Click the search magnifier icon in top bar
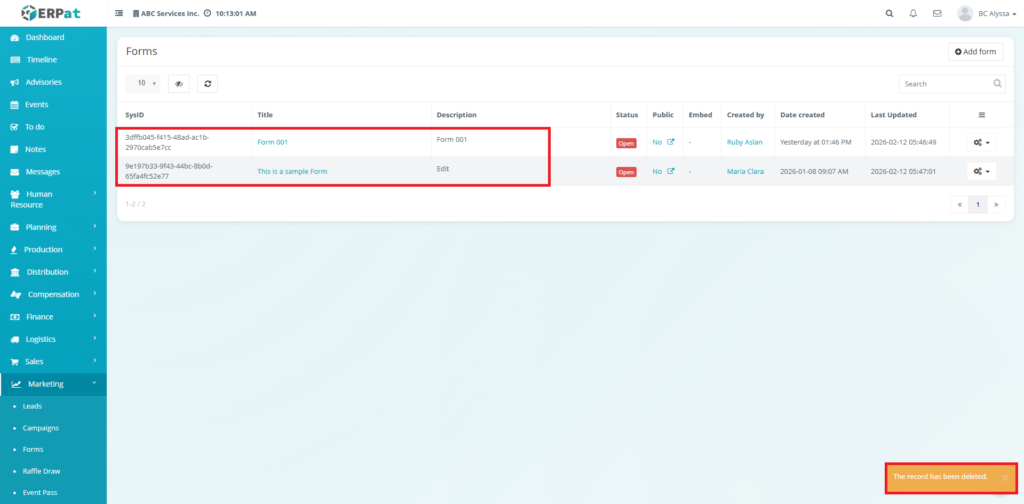The height and width of the screenshot is (504, 1024). 890,14
